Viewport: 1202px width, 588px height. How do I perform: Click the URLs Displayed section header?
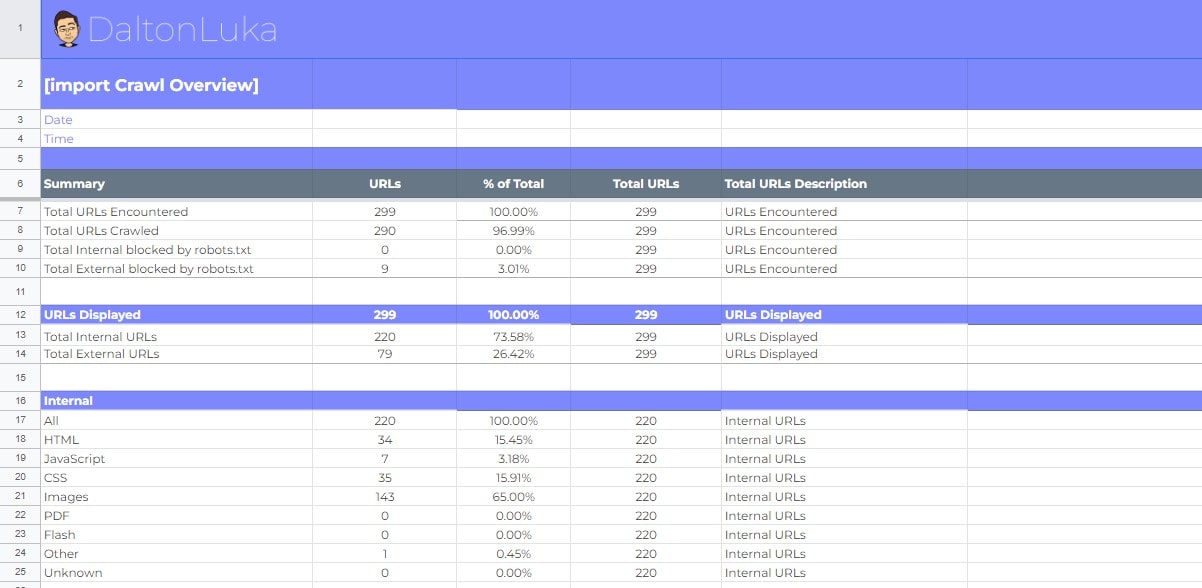click(88, 314)
